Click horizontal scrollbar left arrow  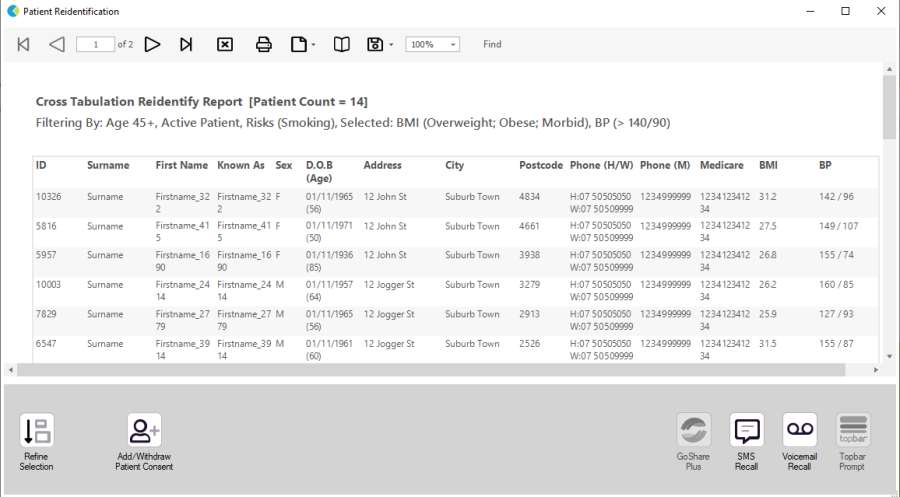tap(11, 370)
